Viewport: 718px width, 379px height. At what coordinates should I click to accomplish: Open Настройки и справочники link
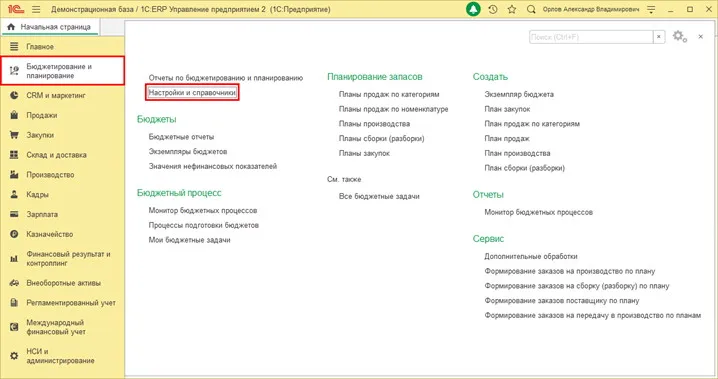point(192,92)
